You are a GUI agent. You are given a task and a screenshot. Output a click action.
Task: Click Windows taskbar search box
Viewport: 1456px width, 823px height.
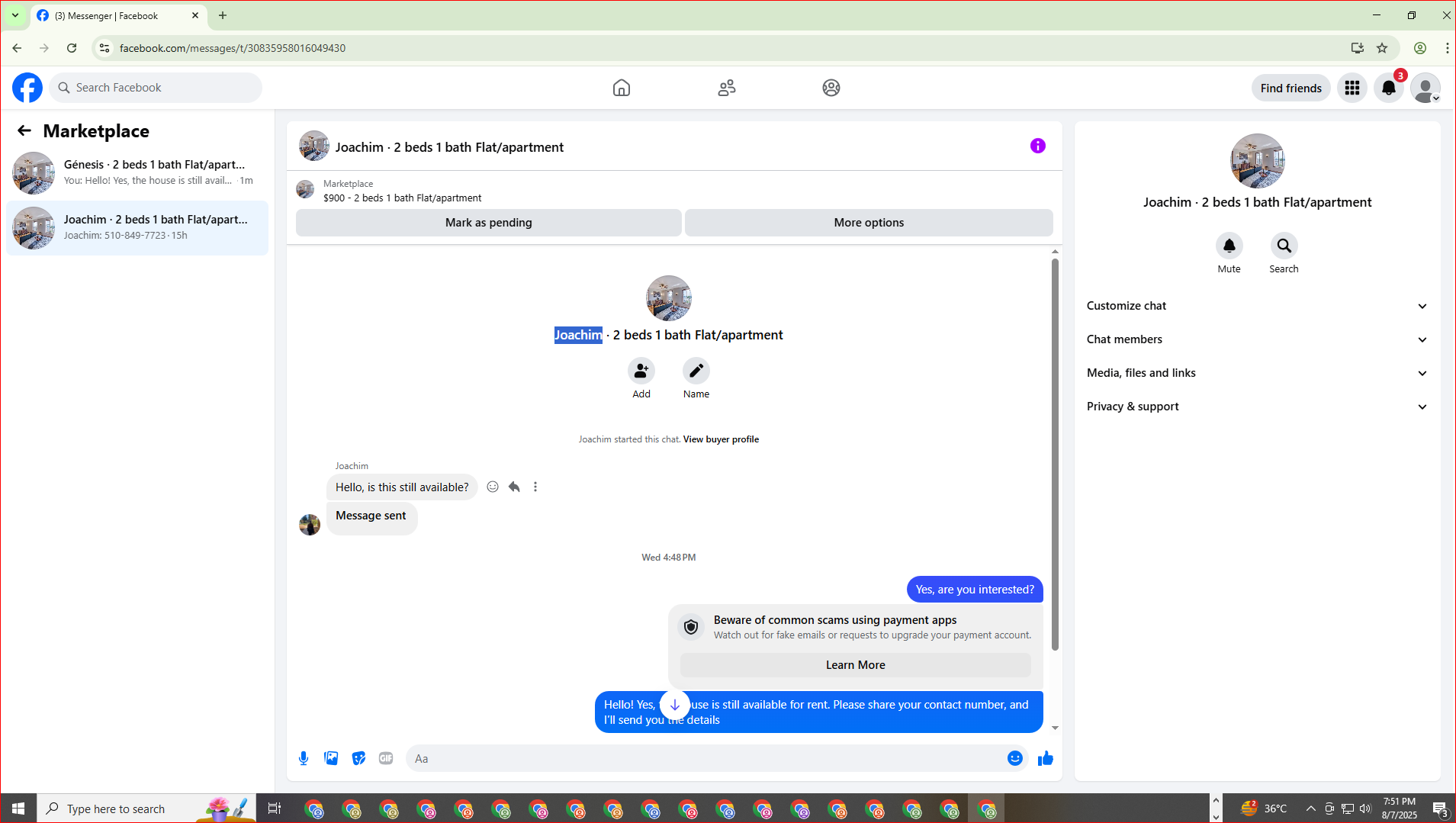[146, 809]
